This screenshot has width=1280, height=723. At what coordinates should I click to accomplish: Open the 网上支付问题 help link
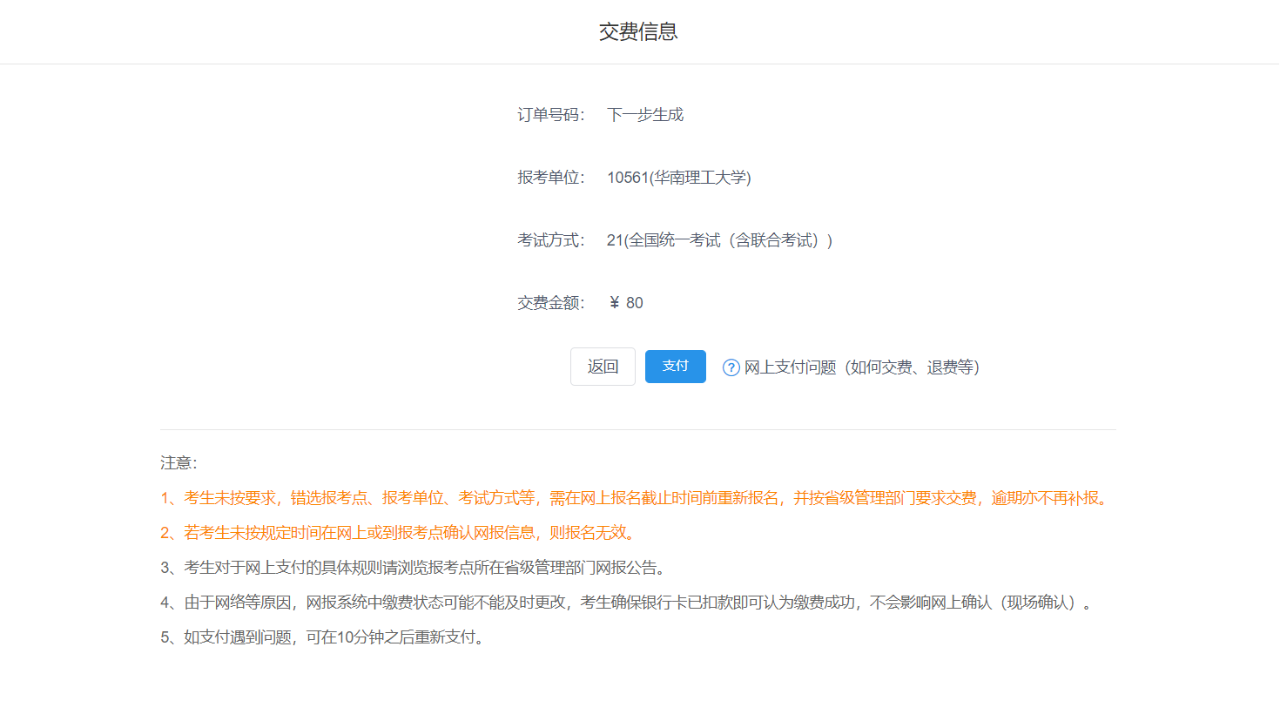pyautogui.click(x=788, y=367)
